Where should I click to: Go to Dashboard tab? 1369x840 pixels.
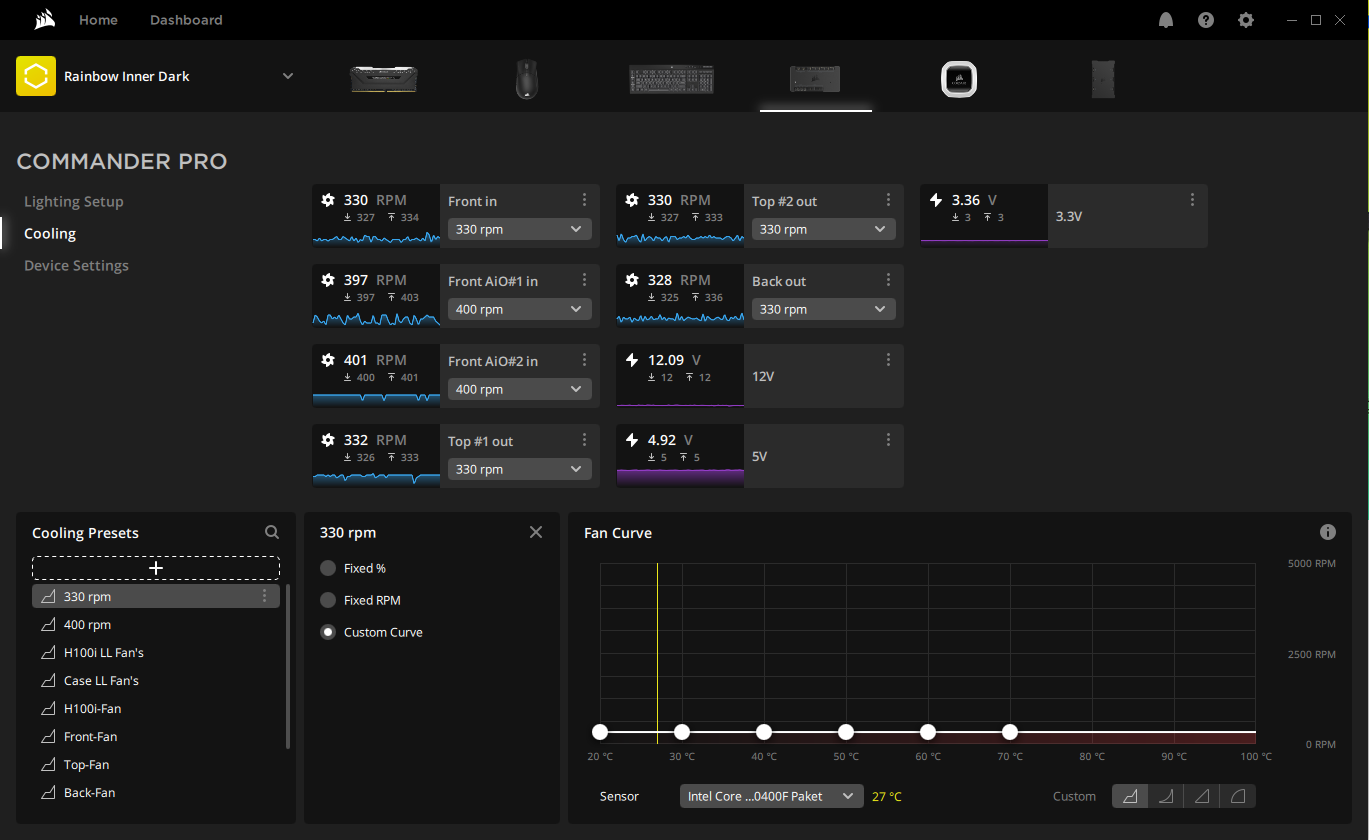pyautogui.click(x=186, y=20)
